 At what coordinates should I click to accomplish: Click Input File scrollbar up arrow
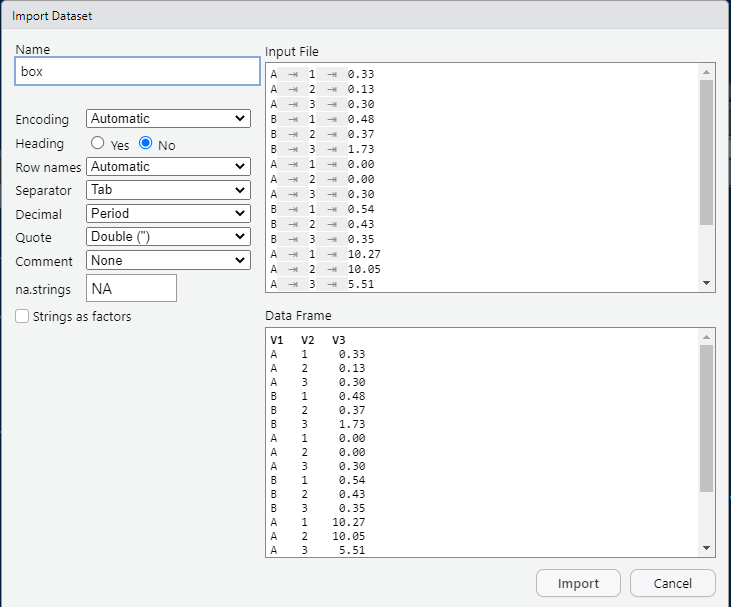706,72
